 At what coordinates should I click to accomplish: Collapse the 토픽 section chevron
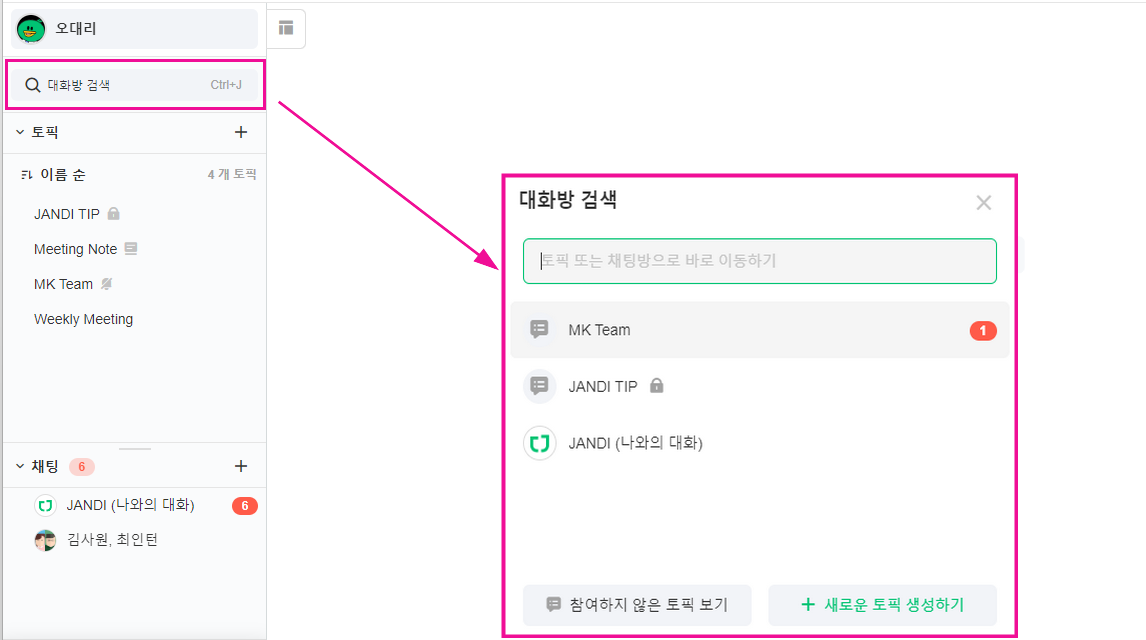[x=19, y=132]
